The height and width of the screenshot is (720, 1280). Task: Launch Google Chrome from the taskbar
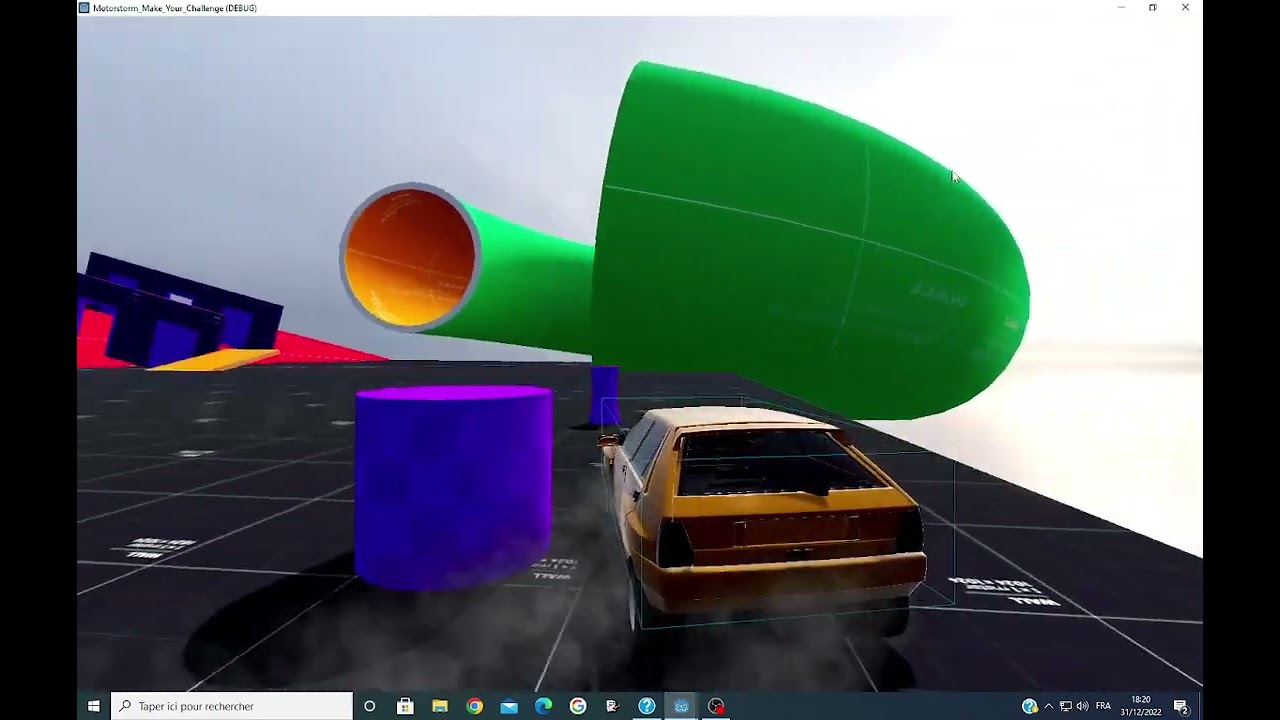pyautogui.click(x=475, y=706)
